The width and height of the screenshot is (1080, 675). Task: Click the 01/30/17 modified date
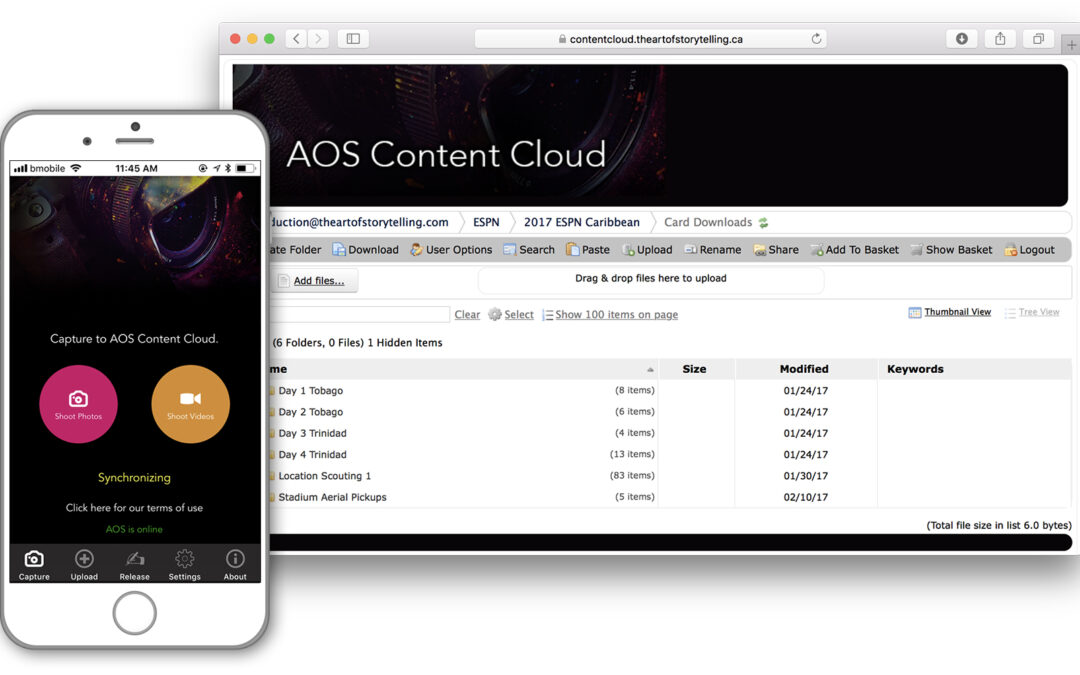[x=806, y=476]
